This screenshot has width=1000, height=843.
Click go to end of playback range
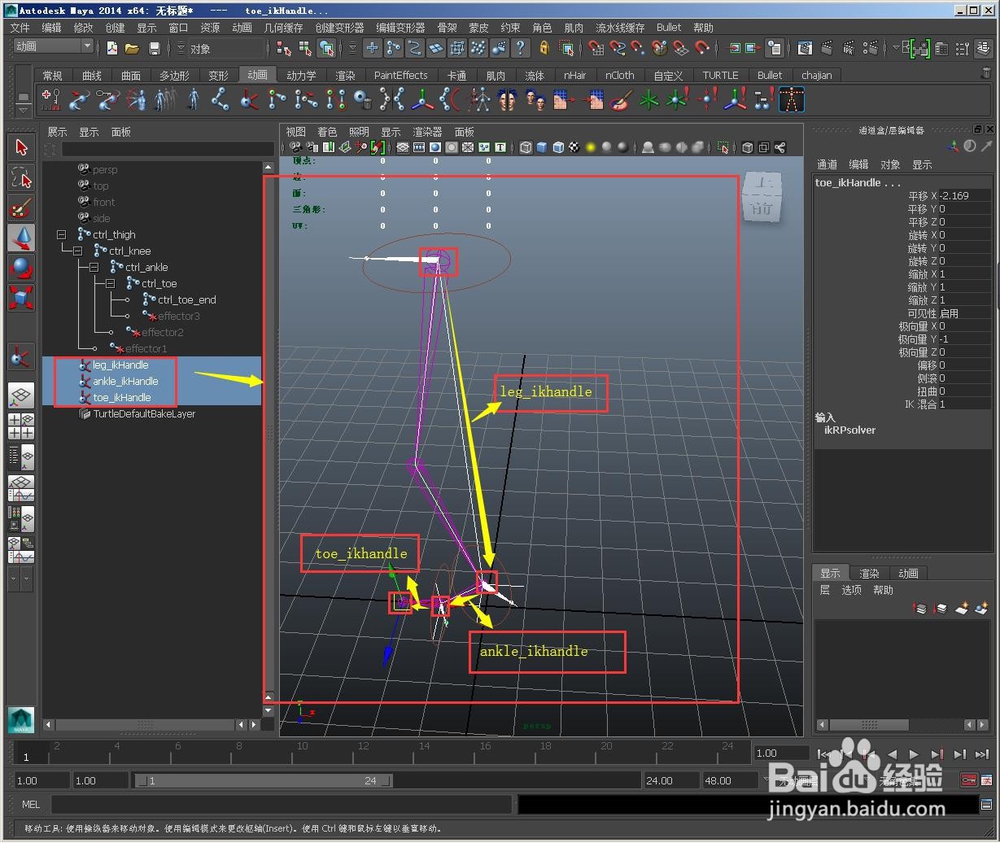982,754
